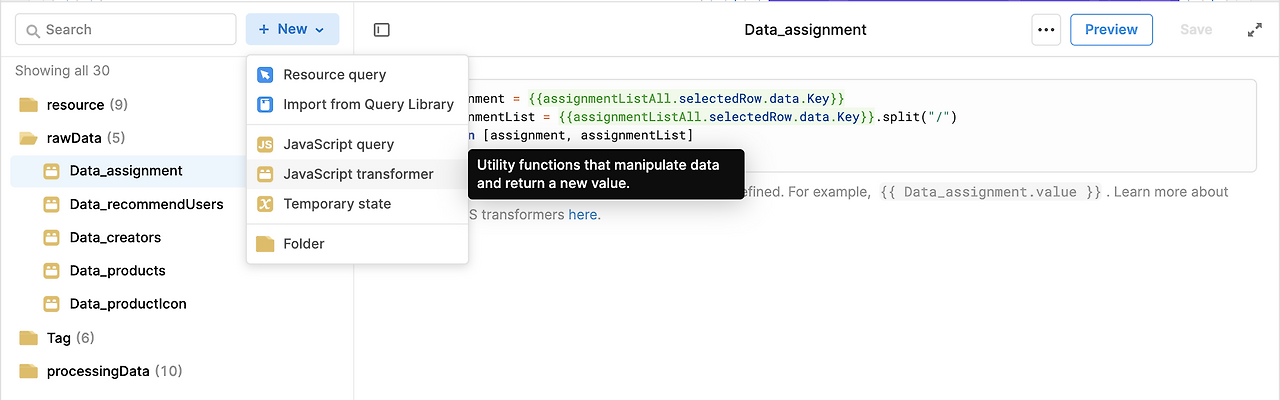This screenshot has height=400, width=1280.
Task: Choose JavaScript transformer from the menu
Action: (358, 174)
